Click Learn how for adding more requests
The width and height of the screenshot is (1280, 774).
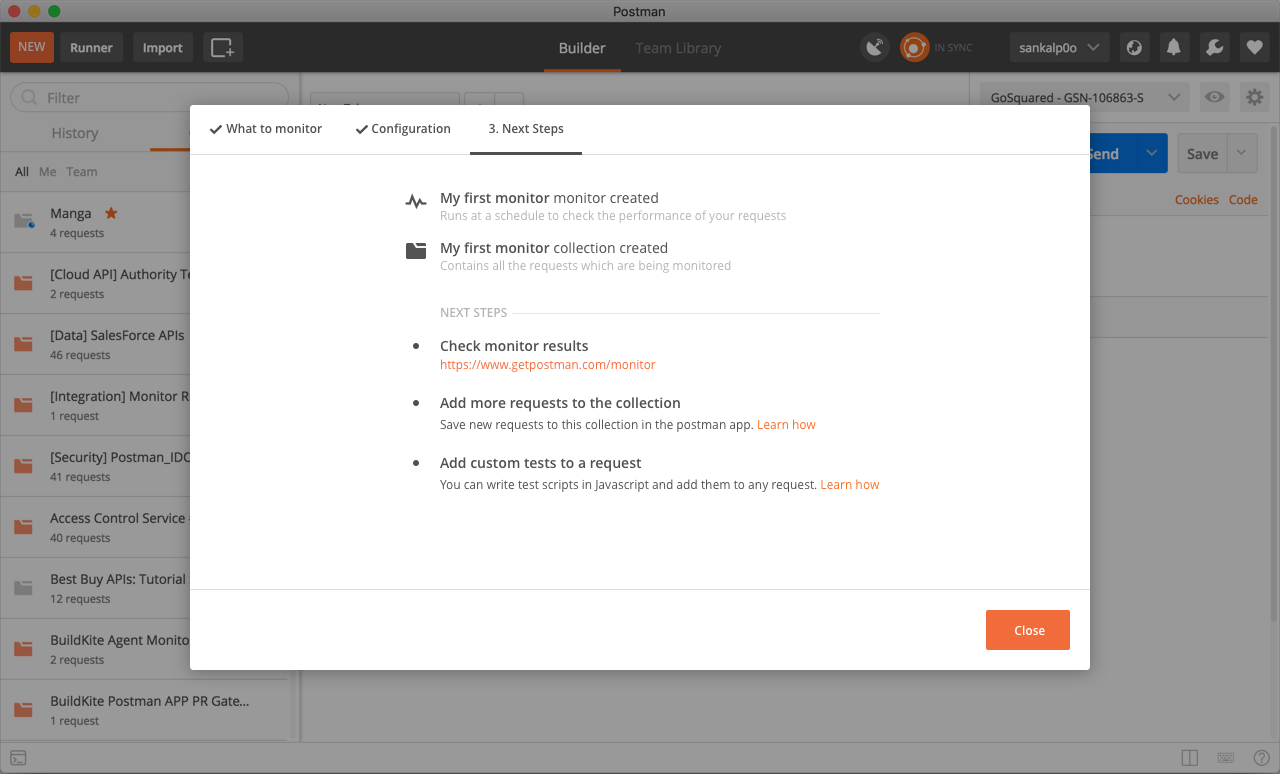click(x=786, y=425)
